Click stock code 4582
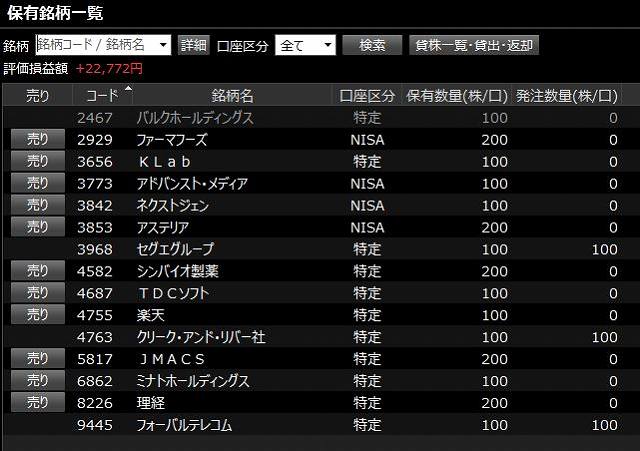 (x=95, y=271)
